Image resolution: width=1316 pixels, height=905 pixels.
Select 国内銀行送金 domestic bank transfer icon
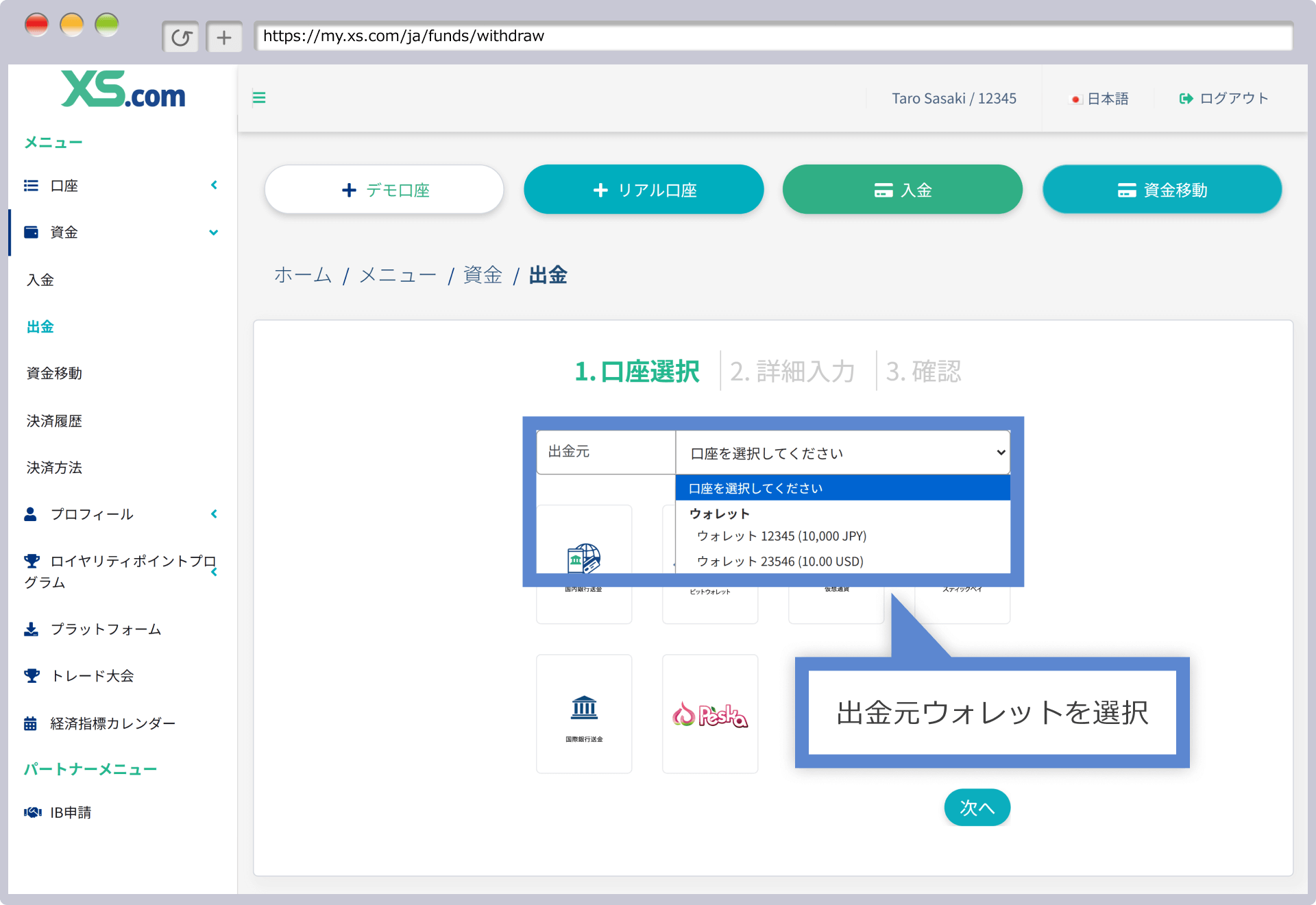[x=584, y=558]
